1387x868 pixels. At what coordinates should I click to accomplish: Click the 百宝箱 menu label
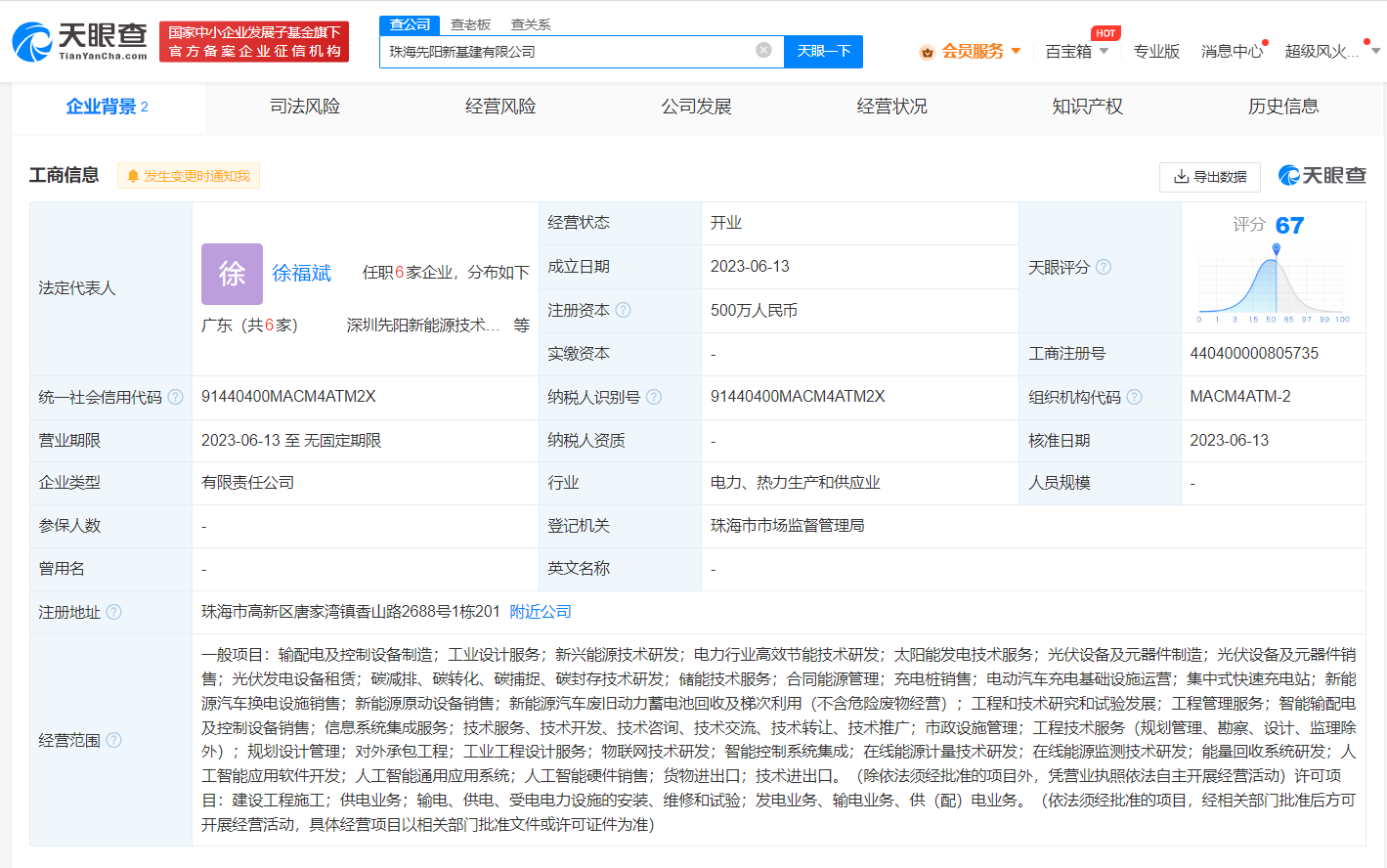(1068, 51)
